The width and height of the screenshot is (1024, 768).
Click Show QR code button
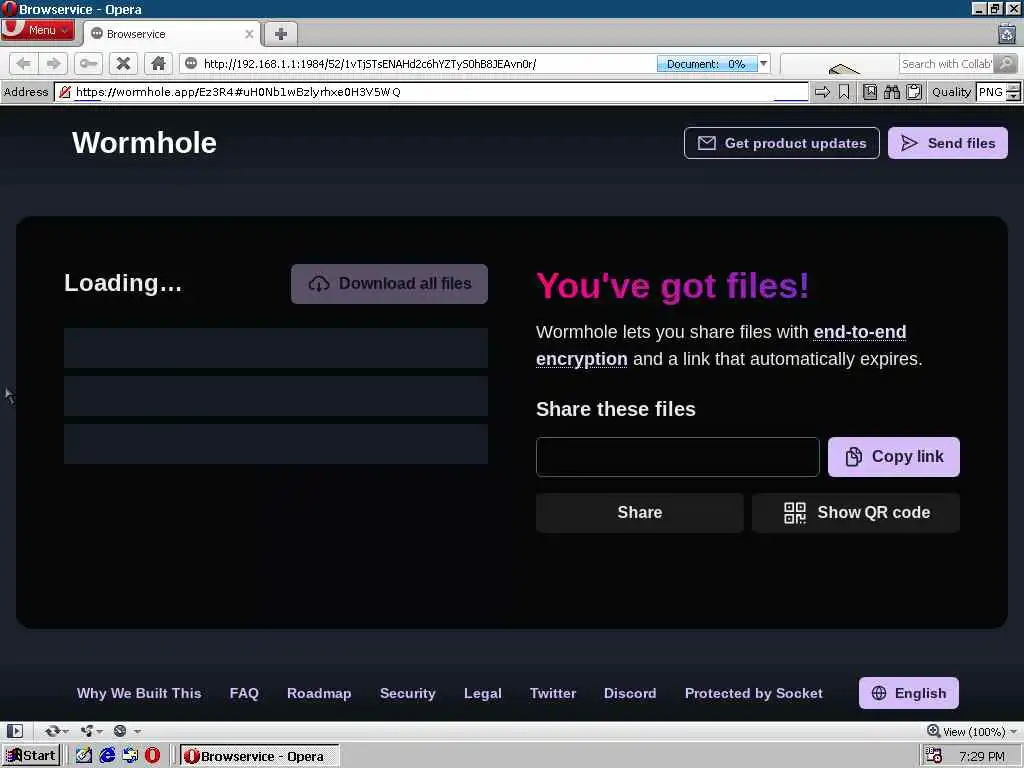coord(856,513)
